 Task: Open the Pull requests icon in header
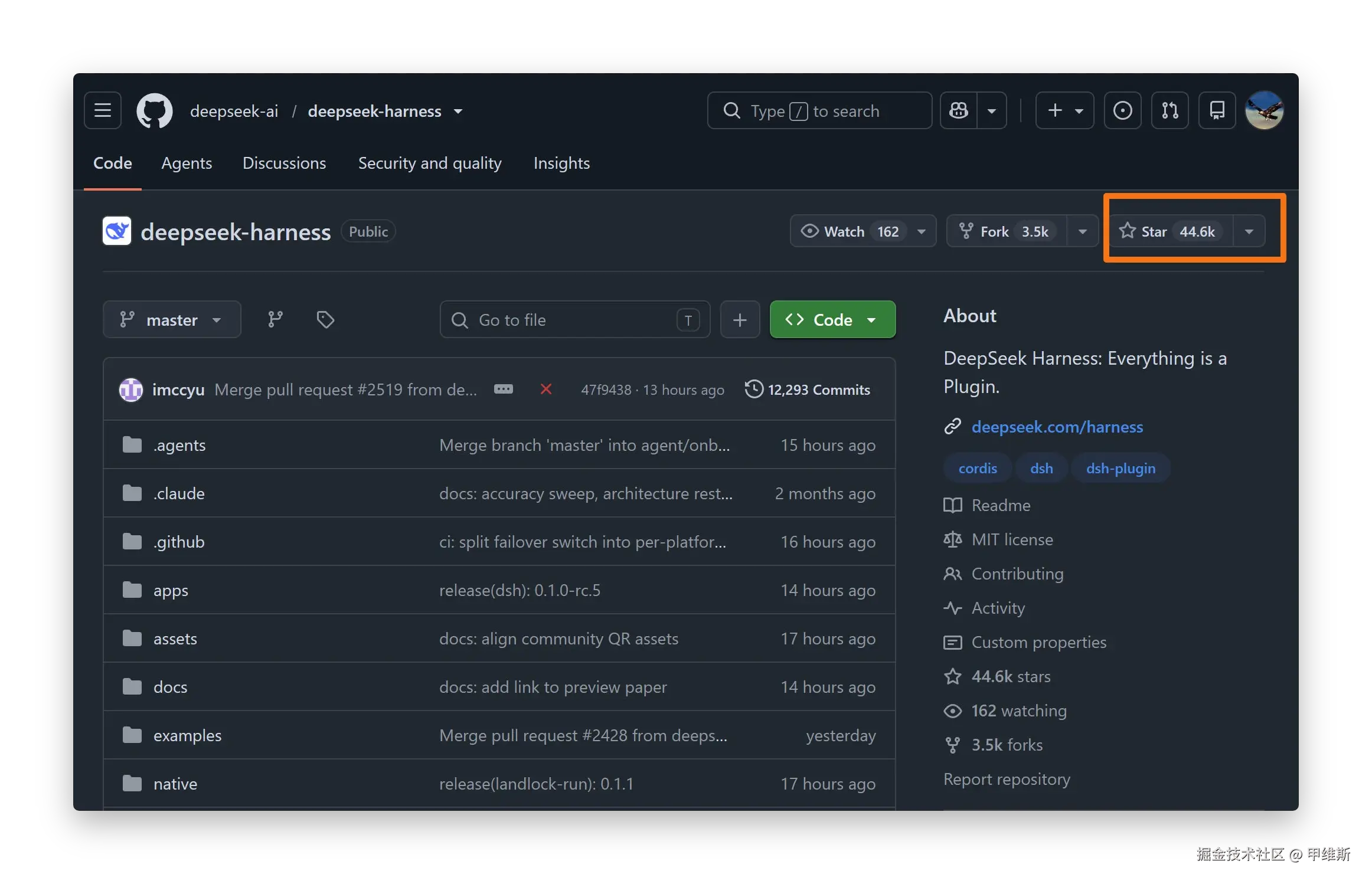point(1170,110)
